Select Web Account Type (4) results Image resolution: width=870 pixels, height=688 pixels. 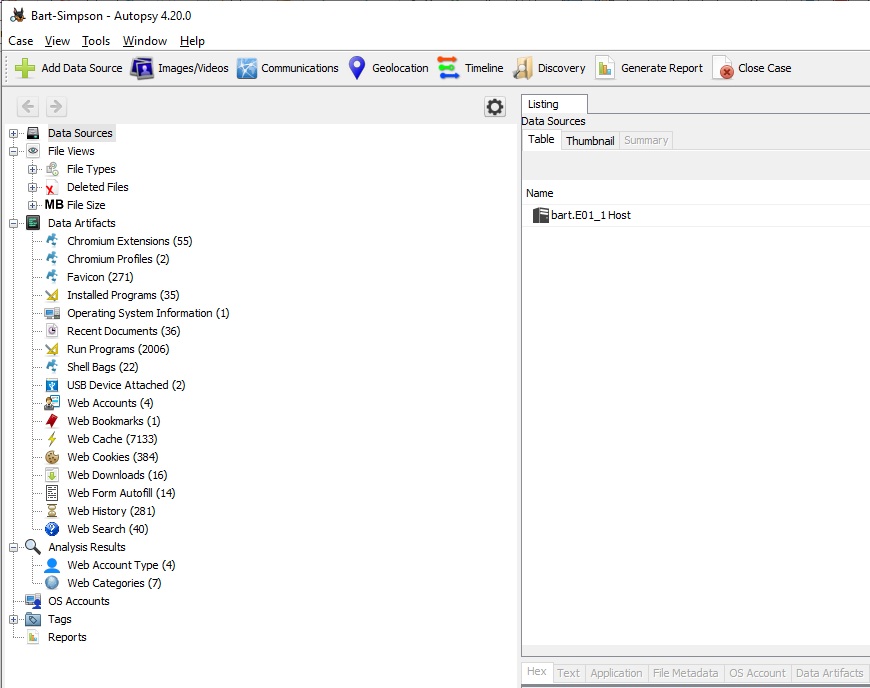[x=120, y=565]
